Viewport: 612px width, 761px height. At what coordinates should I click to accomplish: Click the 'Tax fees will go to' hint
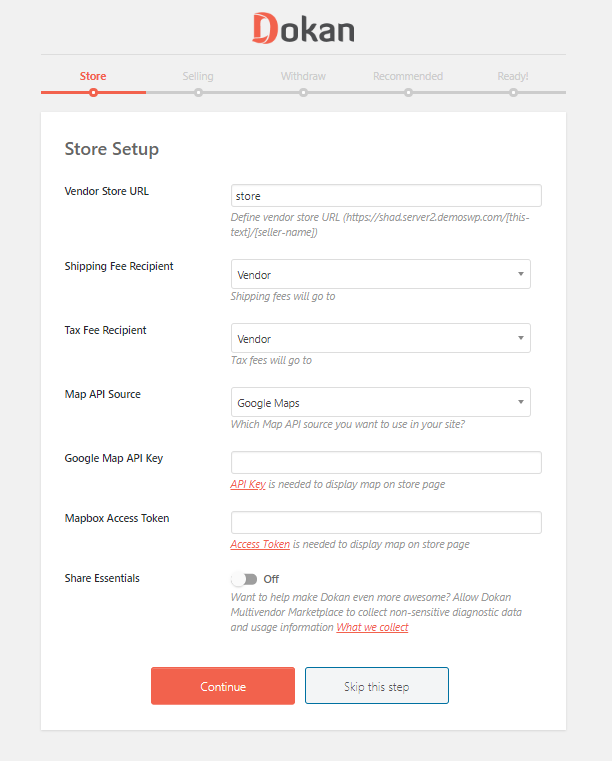[x=271, y=361]
